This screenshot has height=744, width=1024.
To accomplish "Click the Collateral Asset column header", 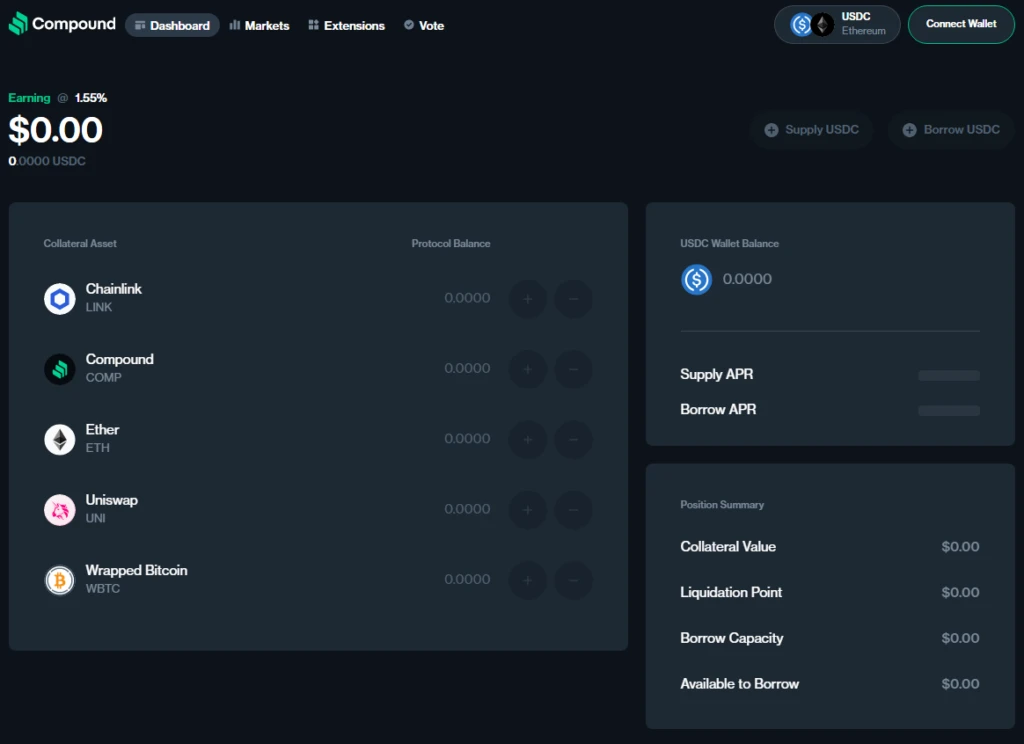I will click(x=80, y=244).
